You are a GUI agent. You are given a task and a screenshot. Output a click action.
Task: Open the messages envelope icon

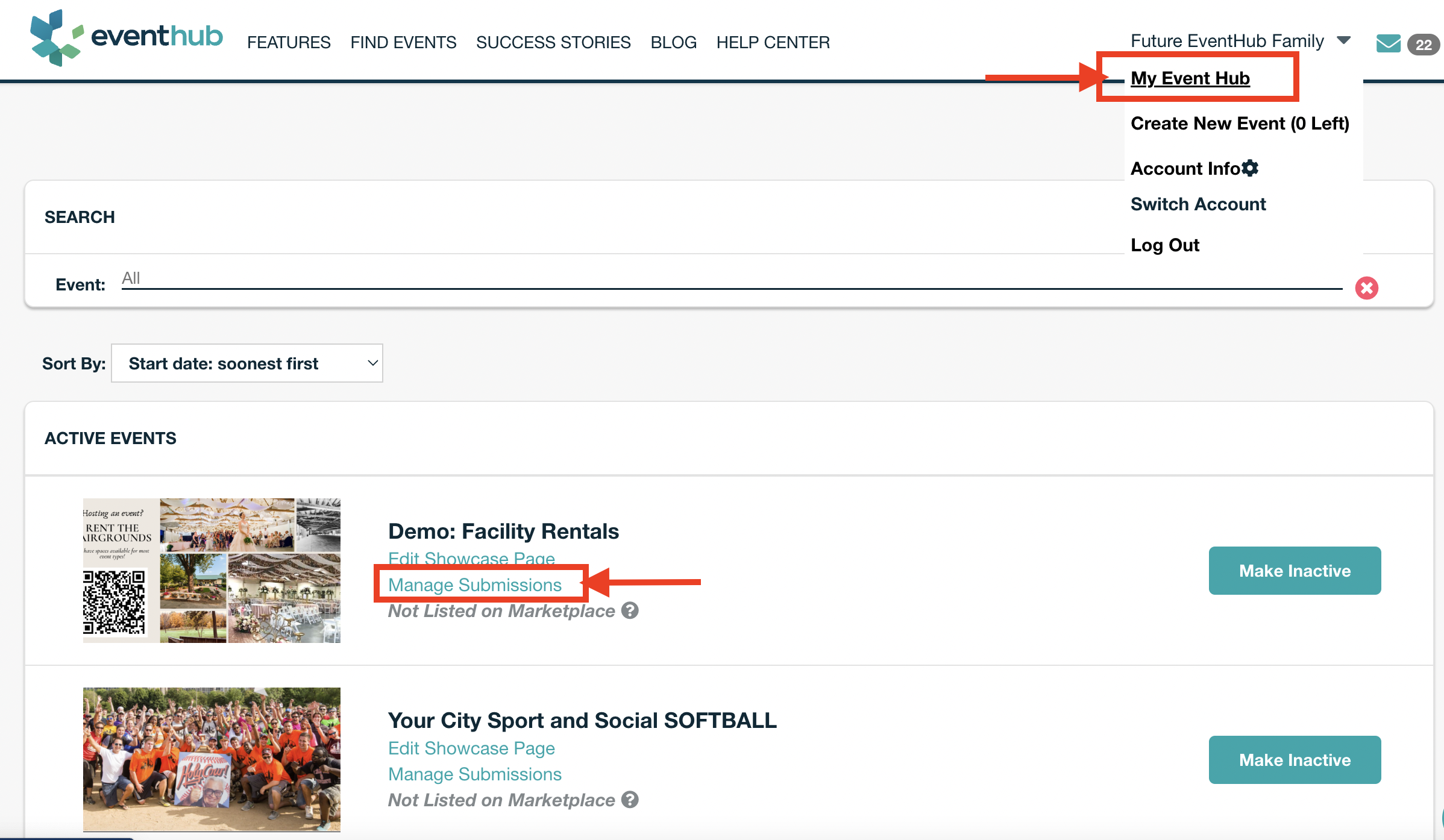pyautogui.click(x=1389, y=44)
